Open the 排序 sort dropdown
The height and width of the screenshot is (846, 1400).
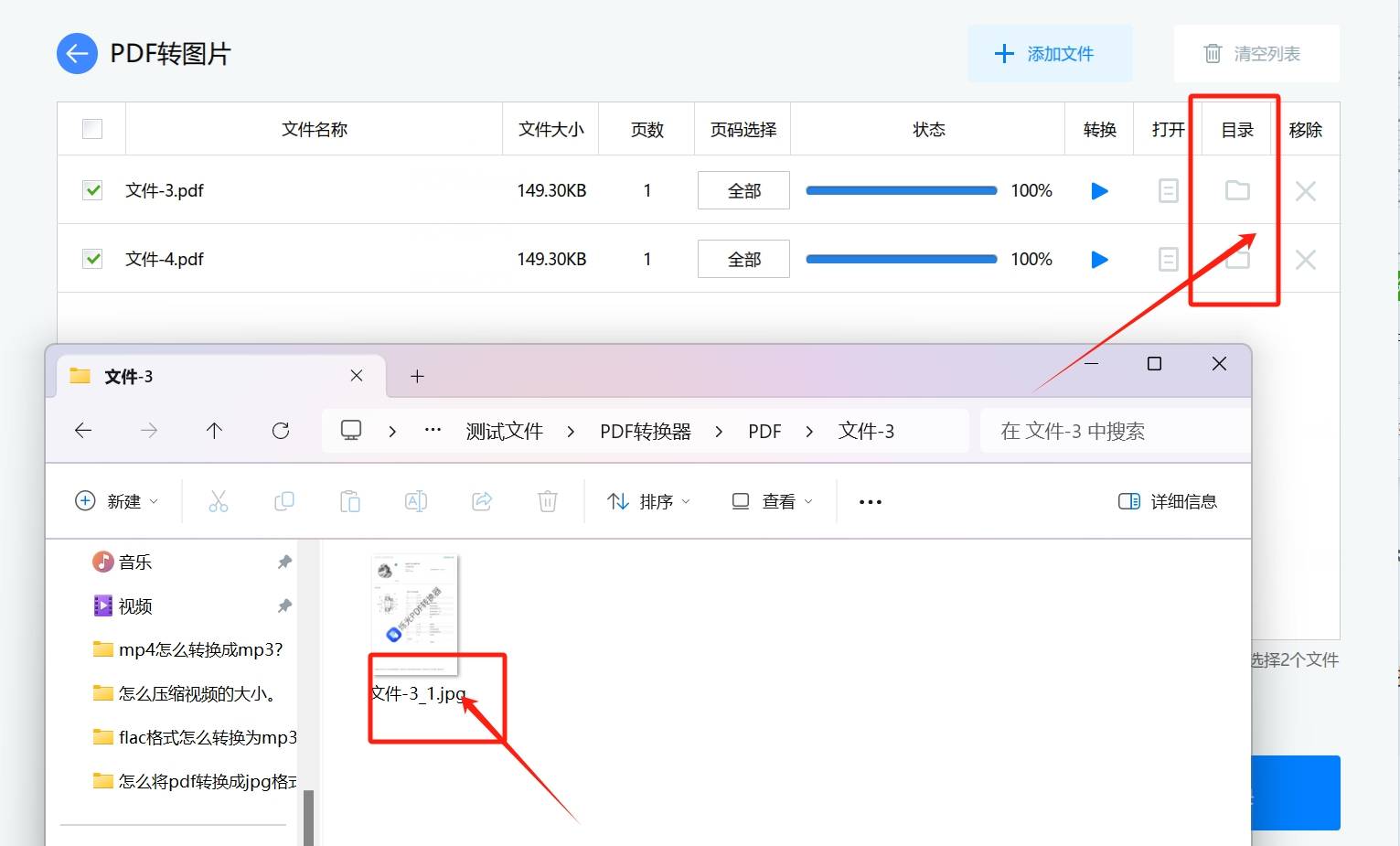648,500
